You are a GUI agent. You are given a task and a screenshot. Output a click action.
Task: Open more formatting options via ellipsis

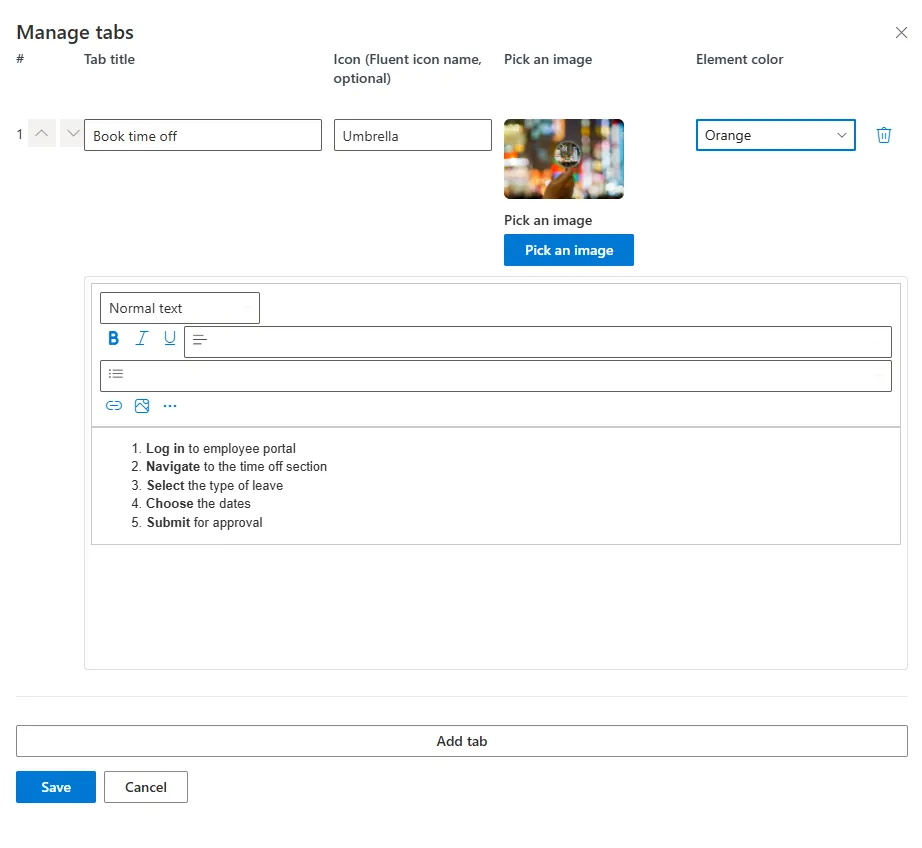[169, 405]
